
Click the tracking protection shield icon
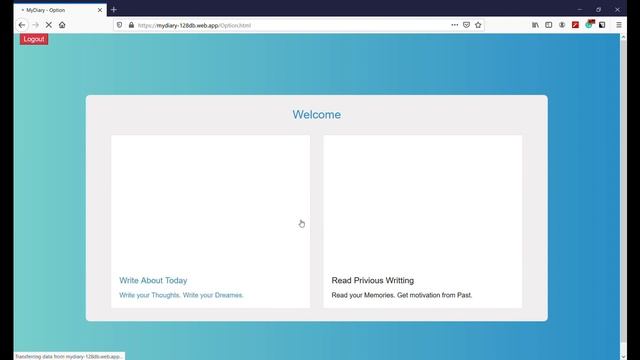(120, 25)
